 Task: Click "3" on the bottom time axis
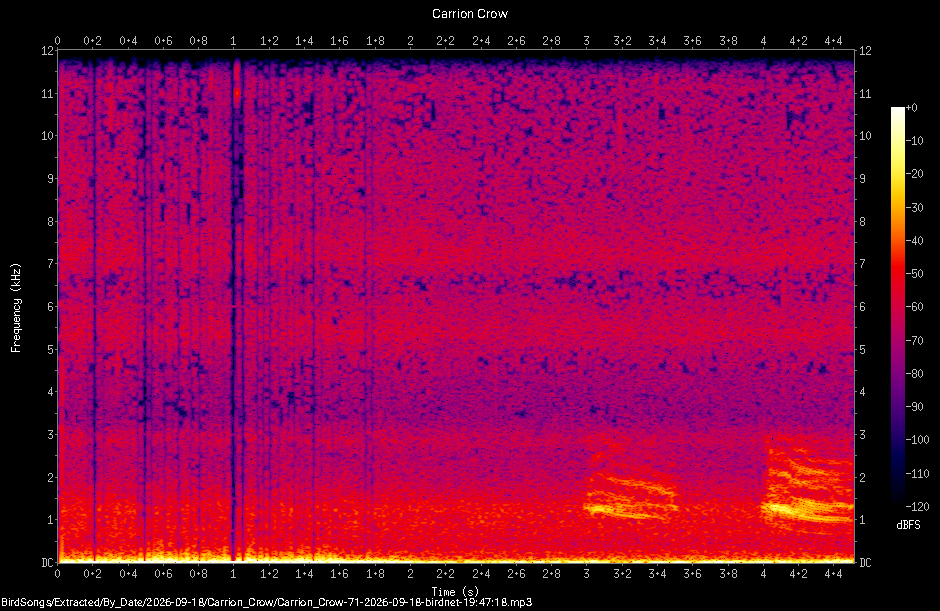pyautogui.click(x=586, y=574)
